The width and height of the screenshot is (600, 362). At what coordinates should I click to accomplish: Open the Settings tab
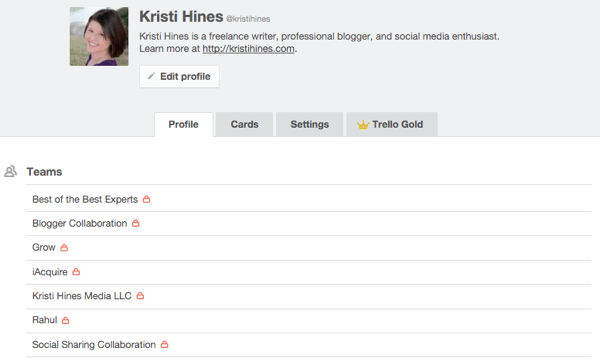[x=310, y=124]
